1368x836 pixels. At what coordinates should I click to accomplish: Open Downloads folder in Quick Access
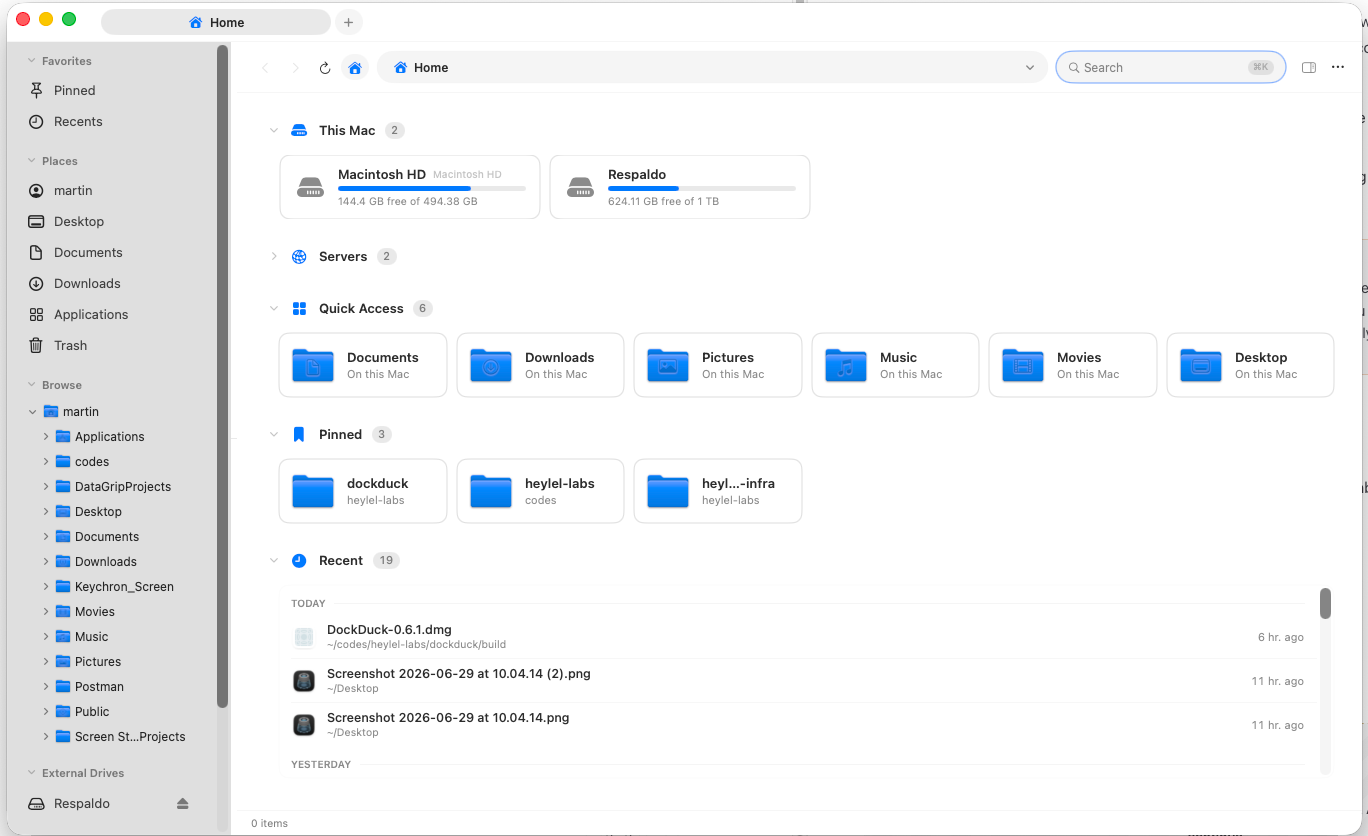[x=540, y=365]
